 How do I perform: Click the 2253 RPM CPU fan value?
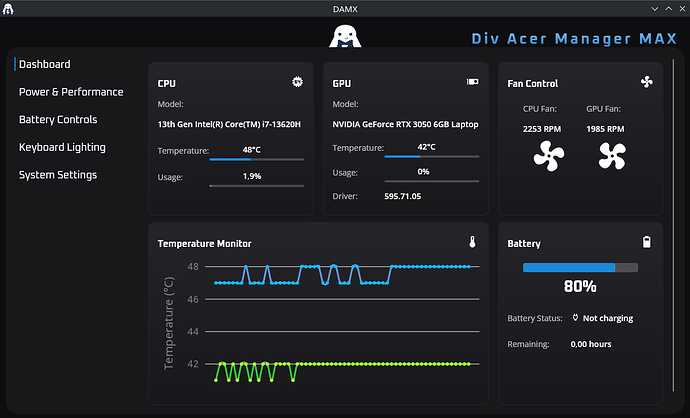[x=542, y=129]
